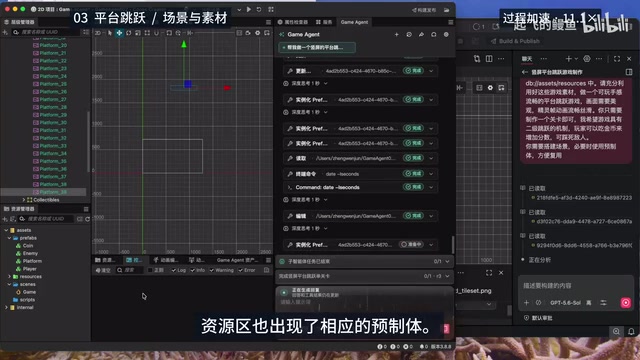Select the rotate tool in the scene toolbar
Viewport: 640px width, 360px height.
[129, 33]
